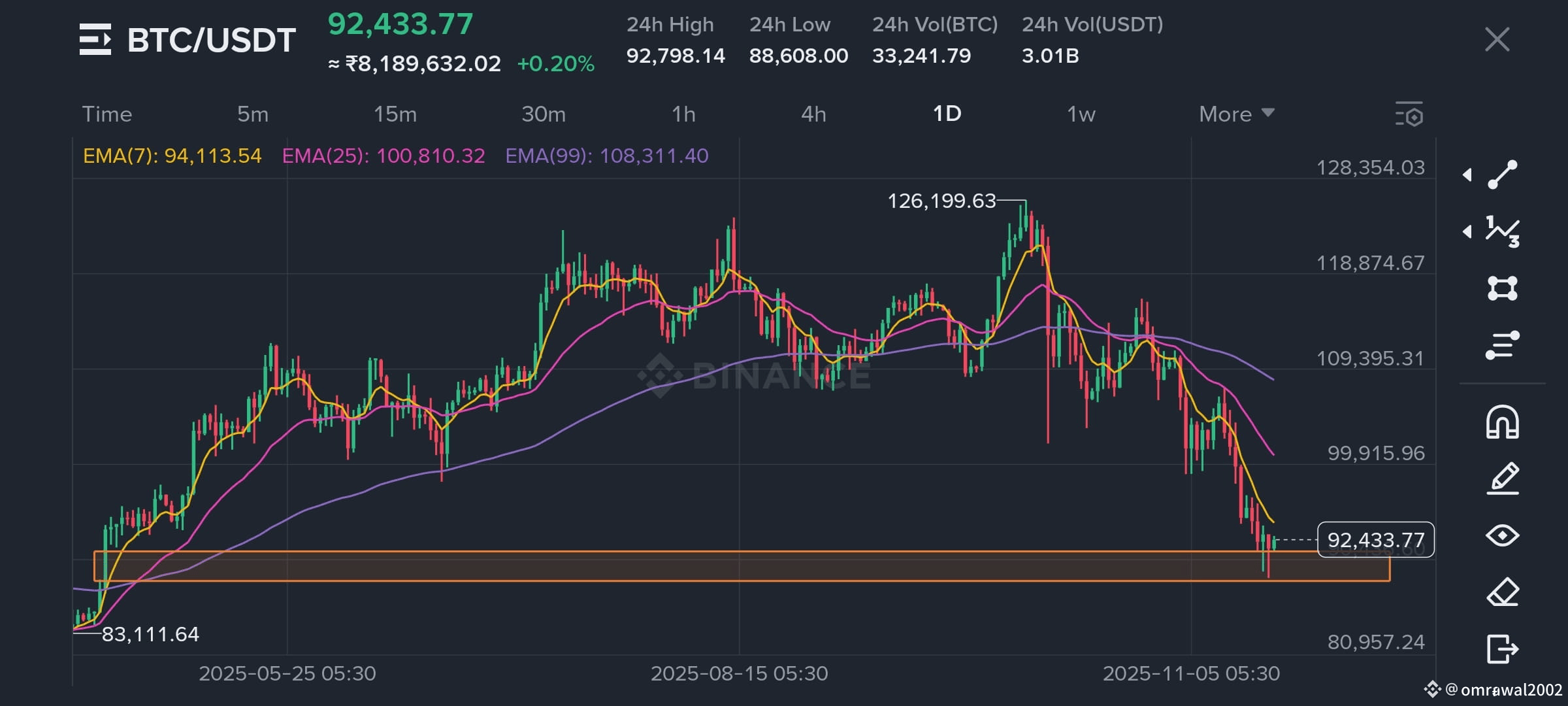This screenshot has height=706, width=1568.
Task: Click the current price tag 92,433.77 on axis
Action: click(1376, 540)
